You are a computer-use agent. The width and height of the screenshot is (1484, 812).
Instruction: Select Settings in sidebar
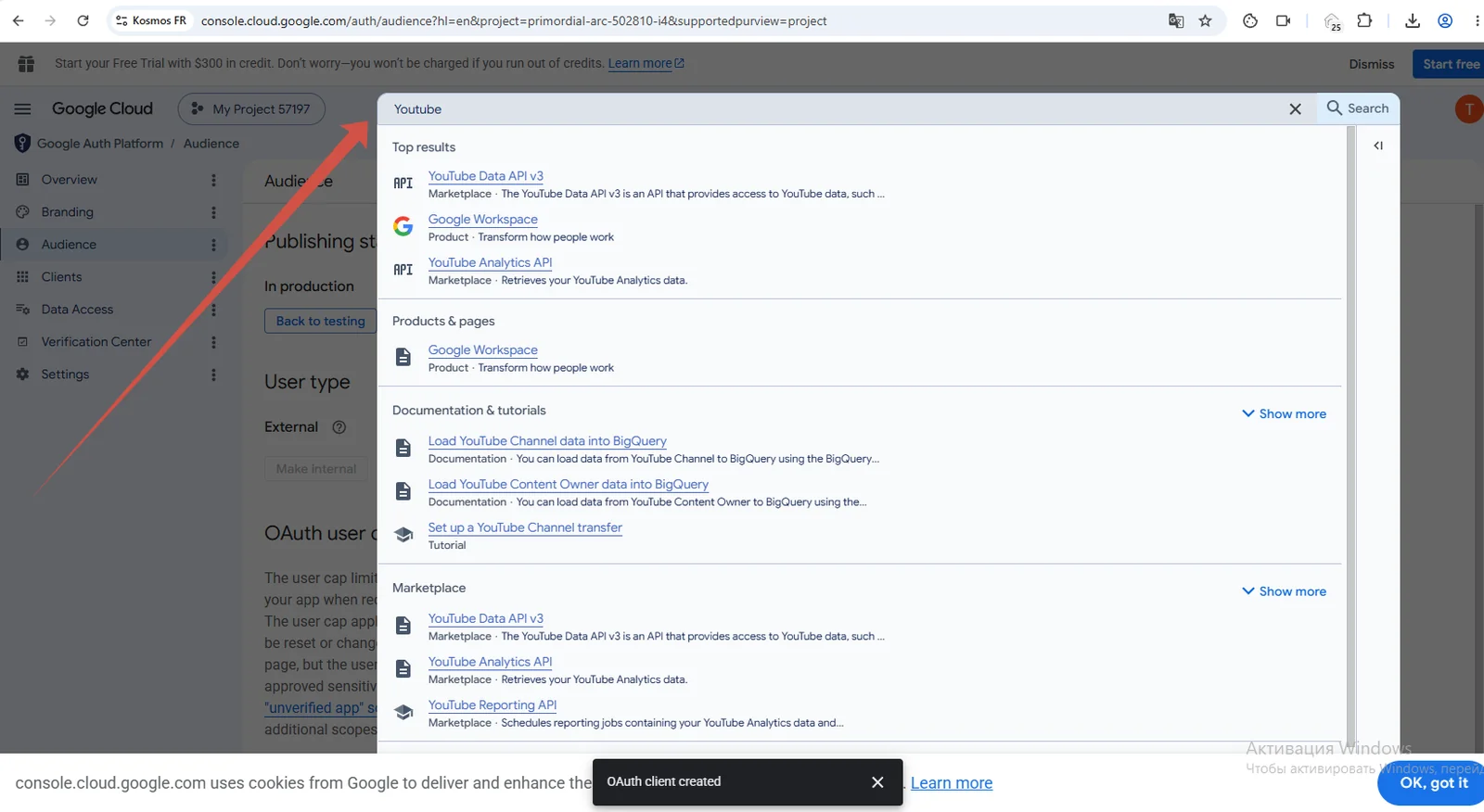(x=65, y=374)
